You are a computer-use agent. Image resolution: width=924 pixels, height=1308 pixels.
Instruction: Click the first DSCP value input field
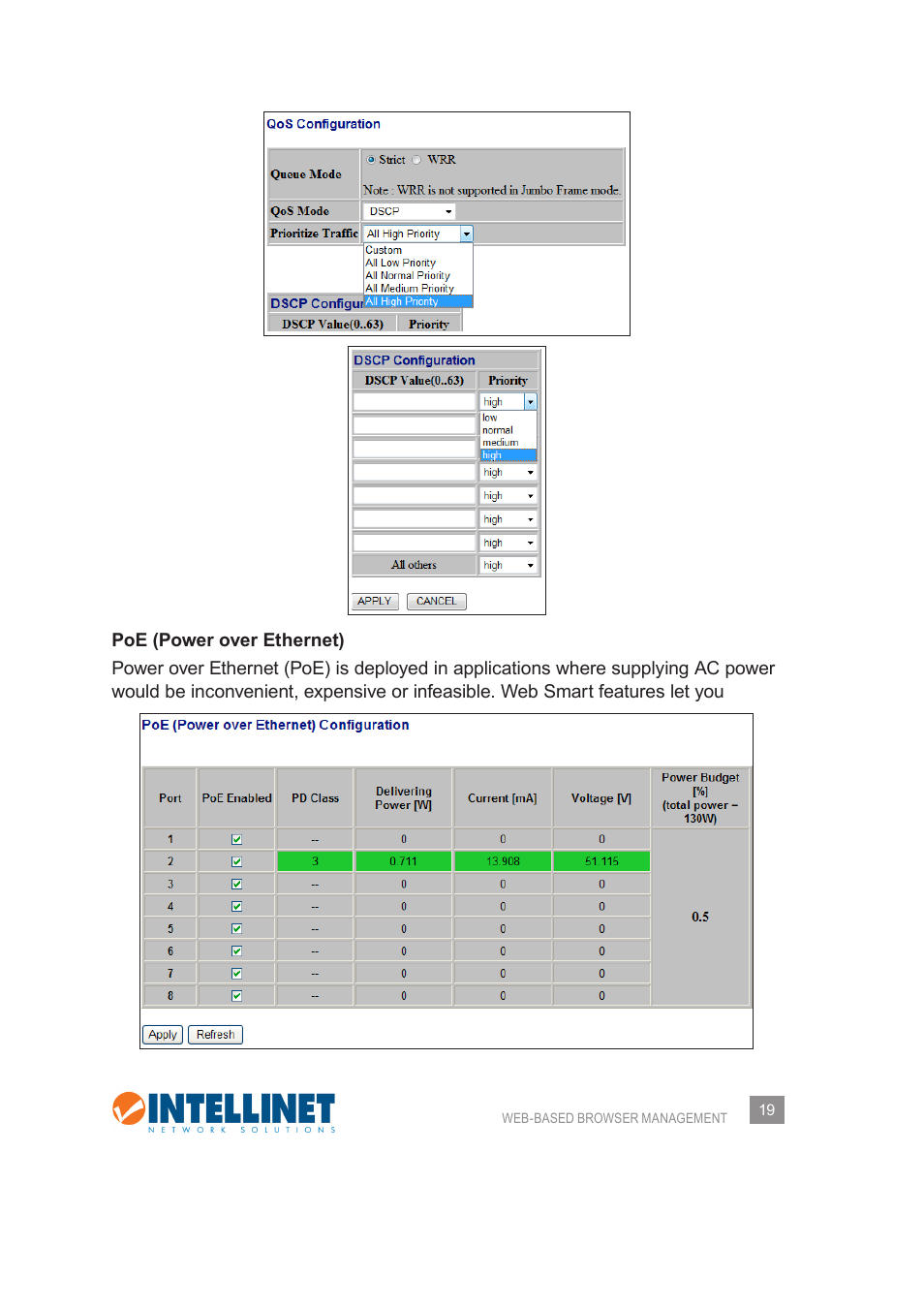tap(415, 401)
